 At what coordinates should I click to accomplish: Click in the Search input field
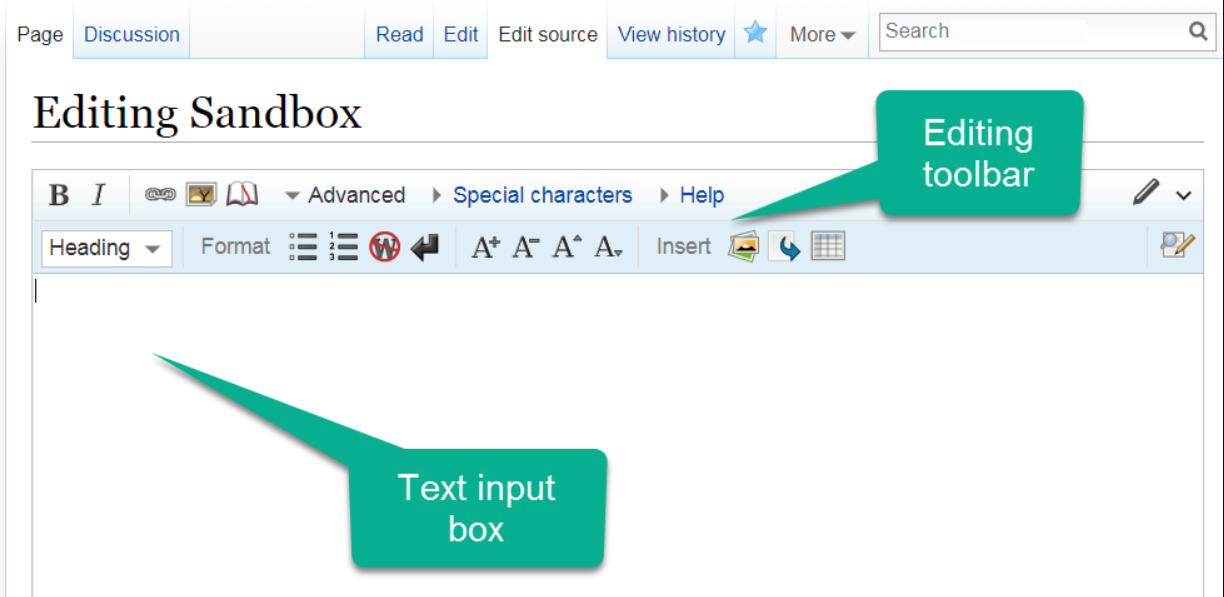(1030, 31)
